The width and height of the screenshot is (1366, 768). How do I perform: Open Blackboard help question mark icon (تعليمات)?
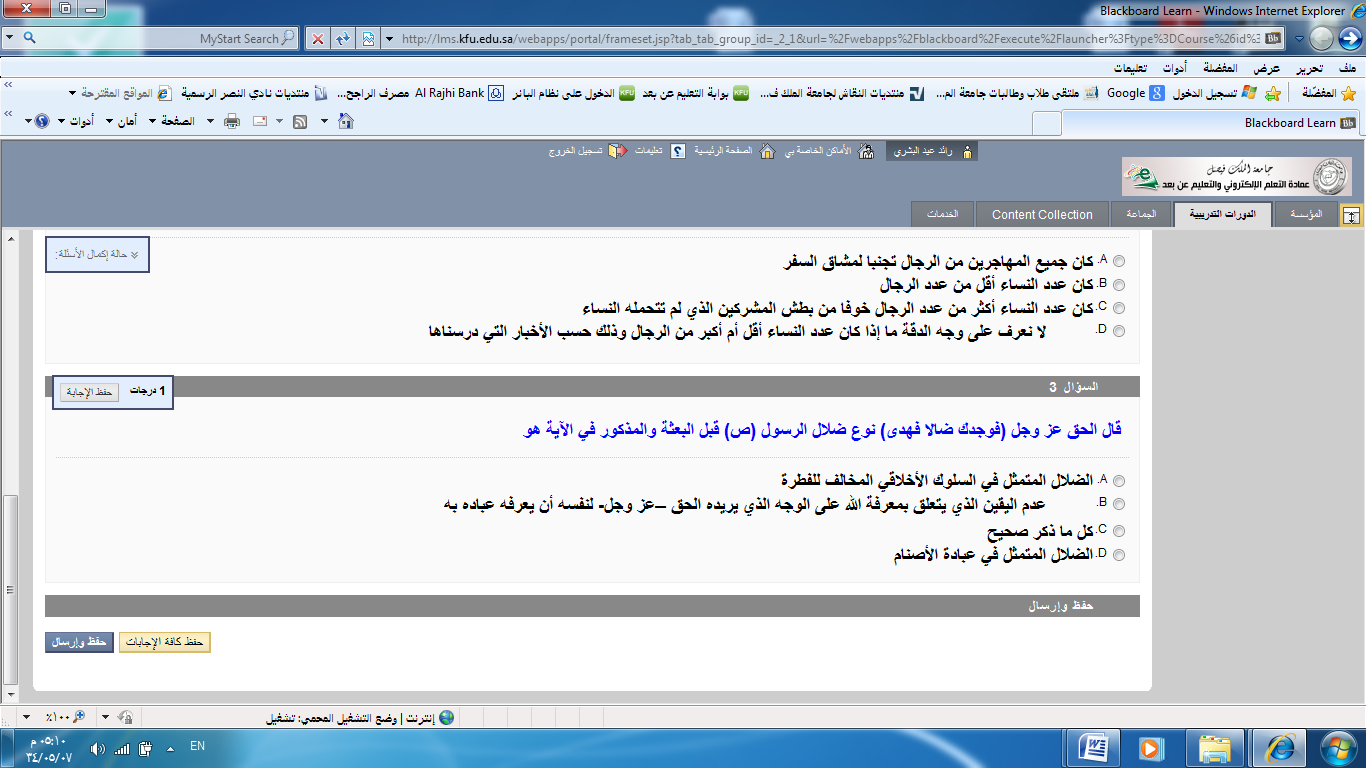point(677,151)
